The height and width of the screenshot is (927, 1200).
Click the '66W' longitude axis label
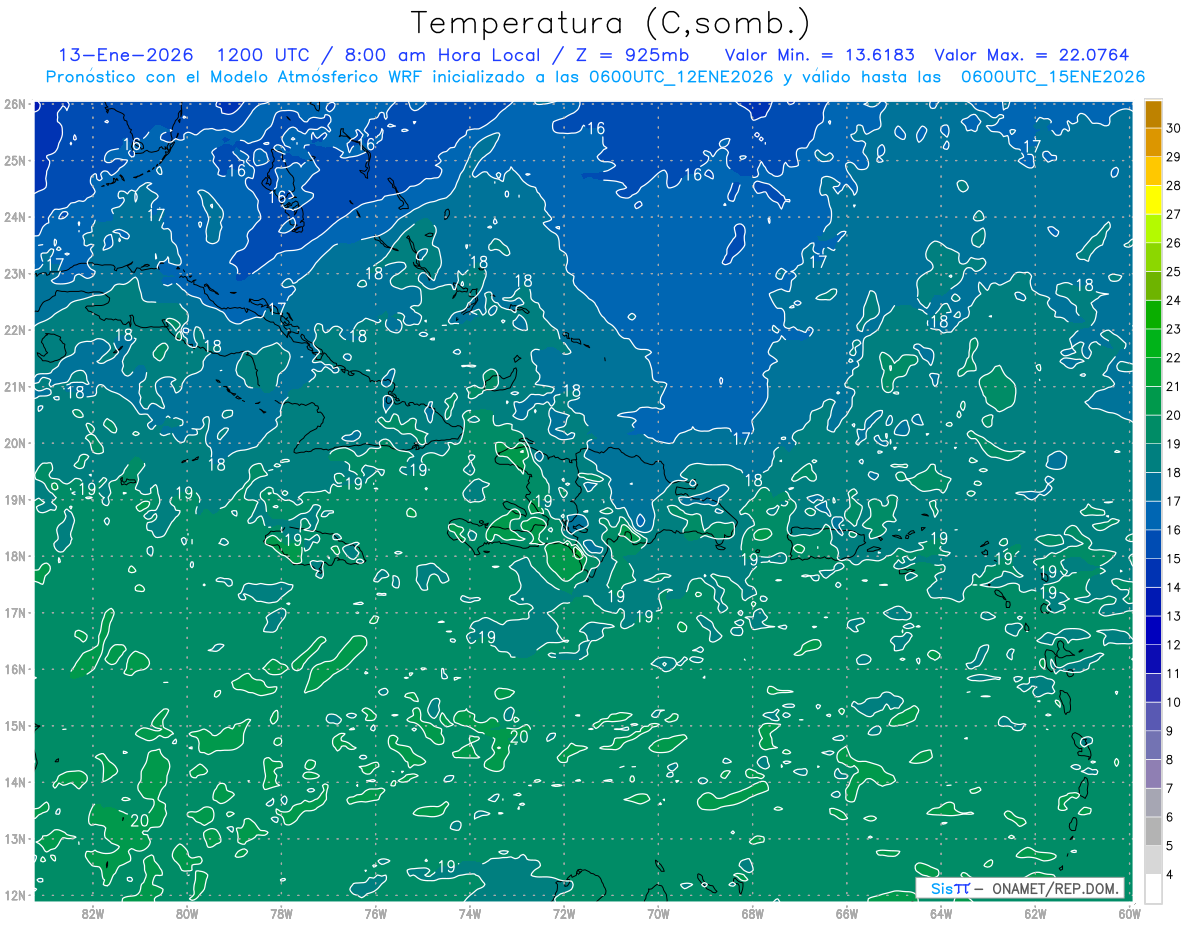(x=847, y=913)
